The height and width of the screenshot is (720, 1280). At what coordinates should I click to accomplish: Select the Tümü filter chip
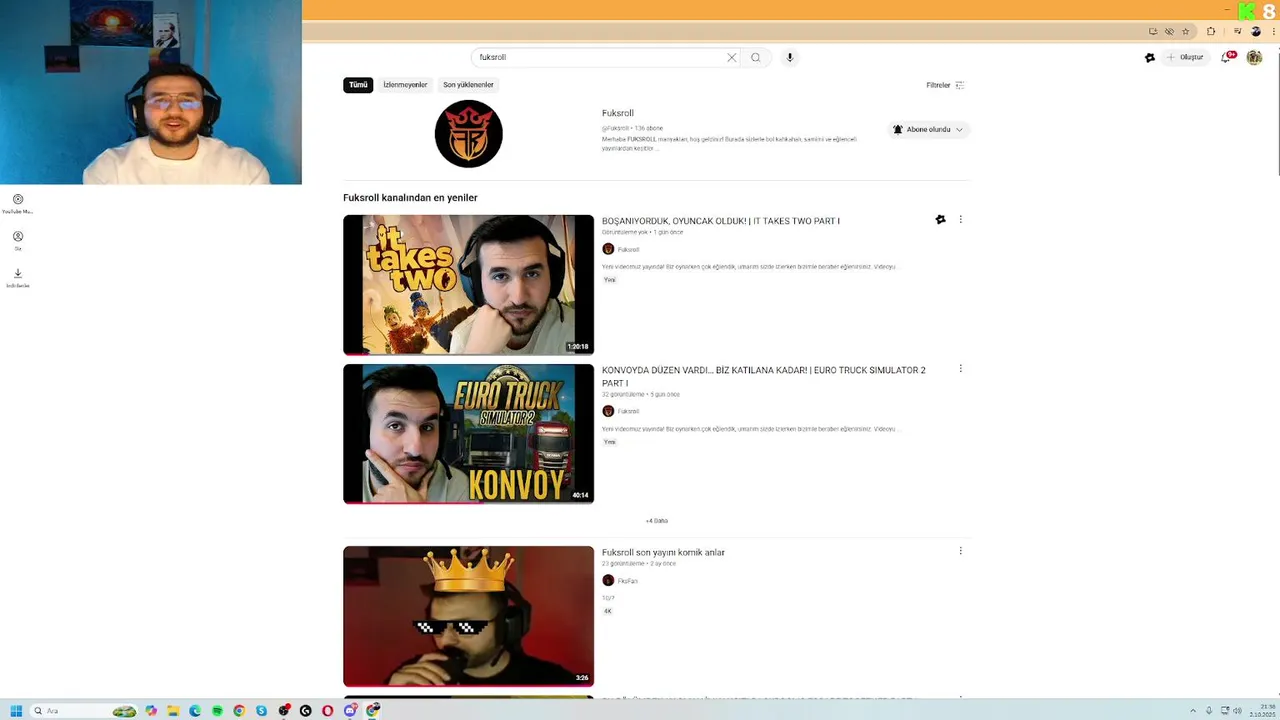pos(358,85)
